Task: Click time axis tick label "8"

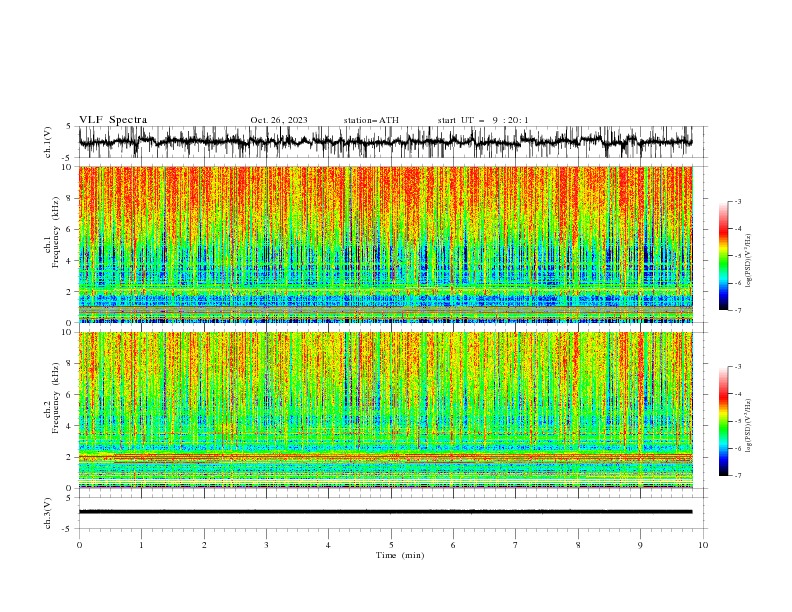Action: [578, 545]
